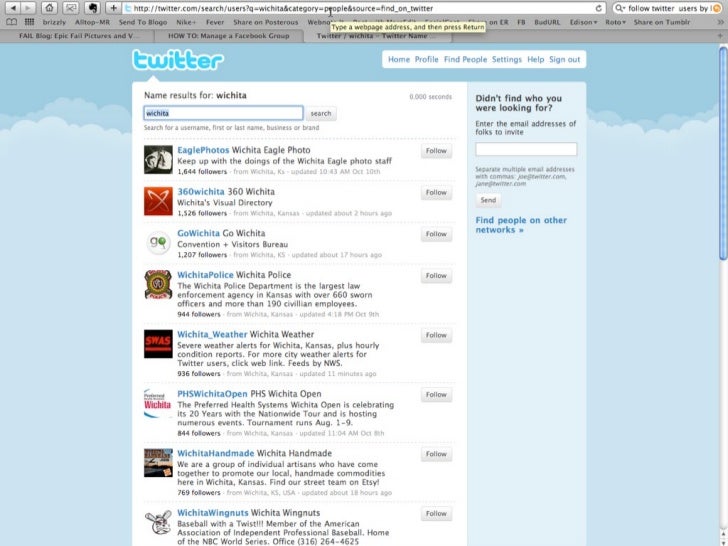Open the WichitaPolice username link
This screenshot has height=546, width=728.
(205, 275)
